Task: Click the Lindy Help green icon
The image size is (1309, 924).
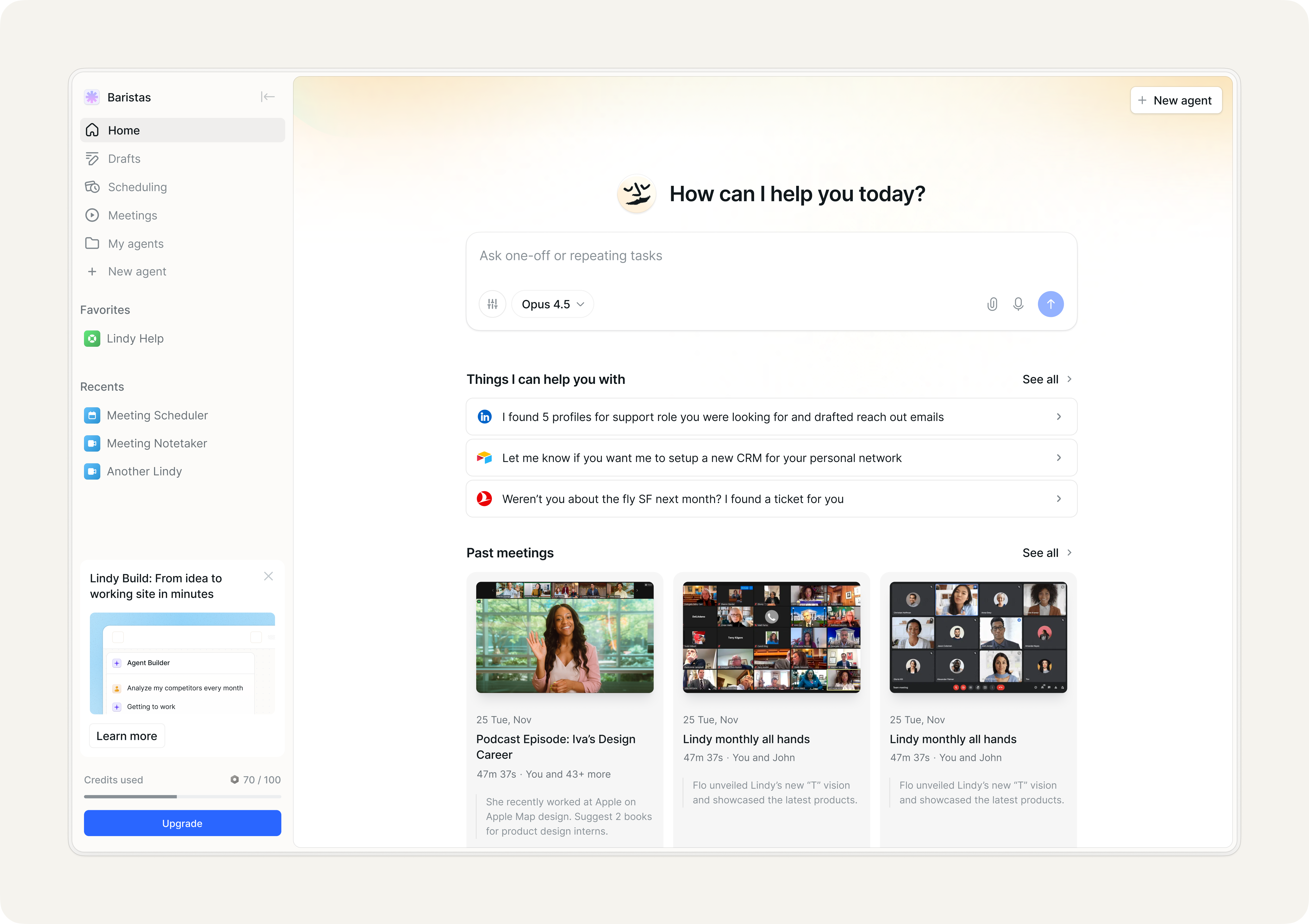Action: click(92, 339)
